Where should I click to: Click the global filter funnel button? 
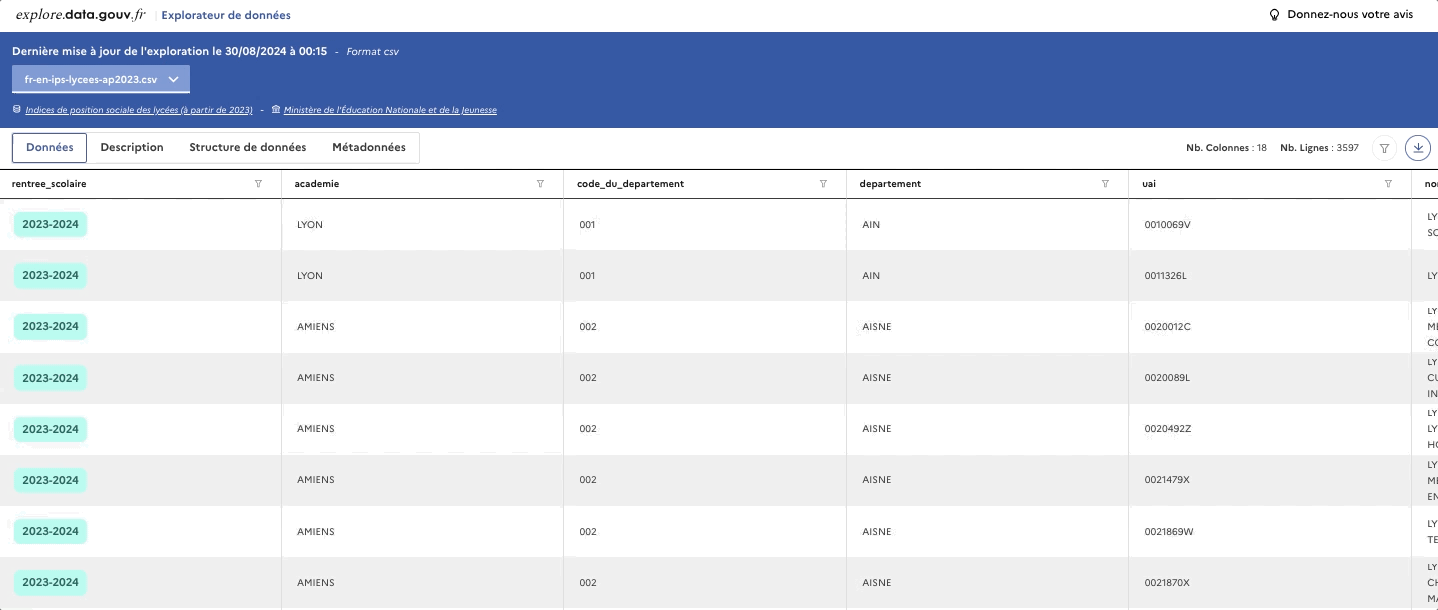(x=1384, y=148)
